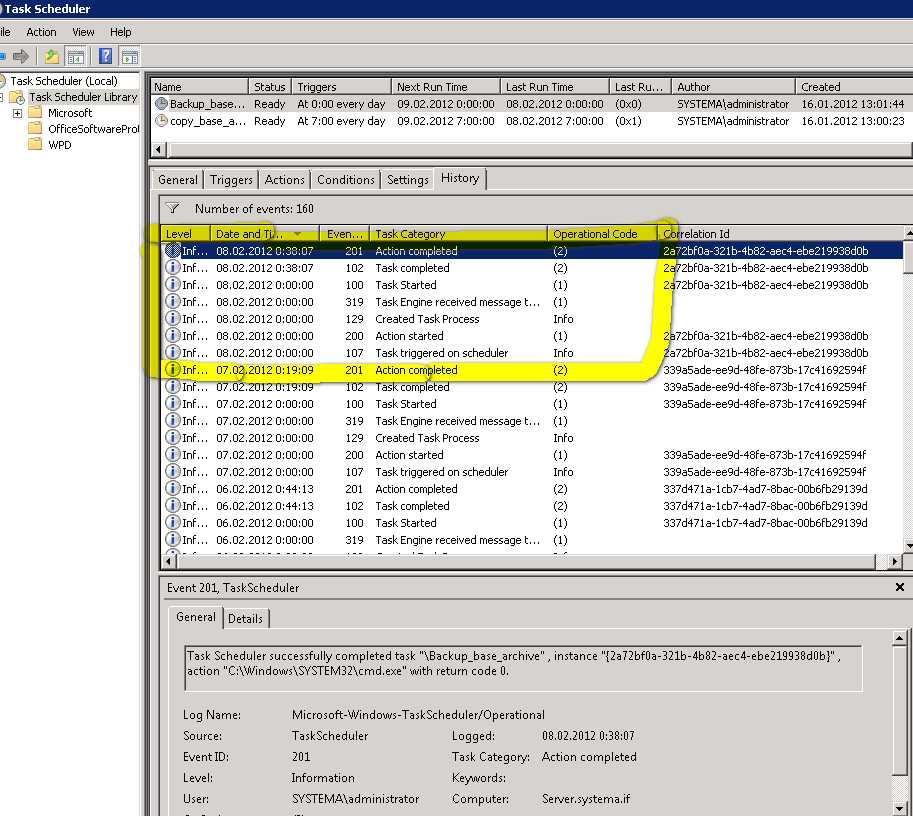Image resolution: width=913 pixels, height=816 pixels.
Task: Click the Correlation Id column header
Action: (780, 234)
